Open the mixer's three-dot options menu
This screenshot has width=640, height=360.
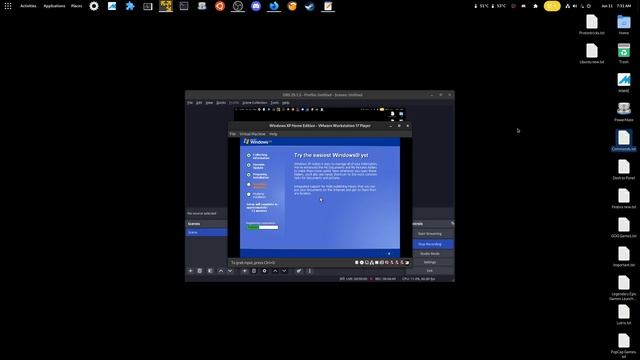pyautogui.click(x=309, y=271)
